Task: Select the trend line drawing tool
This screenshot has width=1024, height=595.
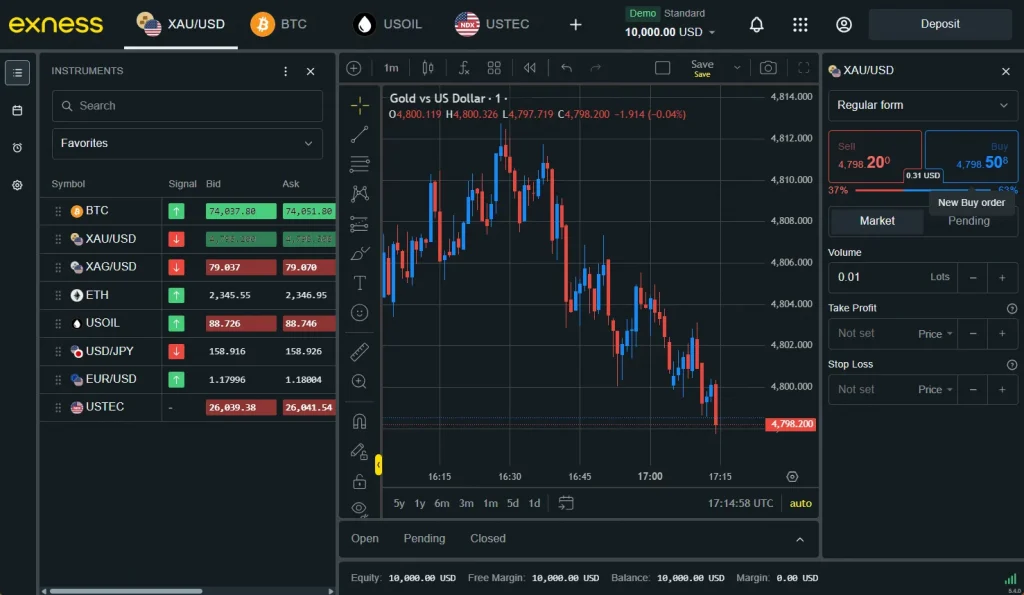Action: coord(359,135)
